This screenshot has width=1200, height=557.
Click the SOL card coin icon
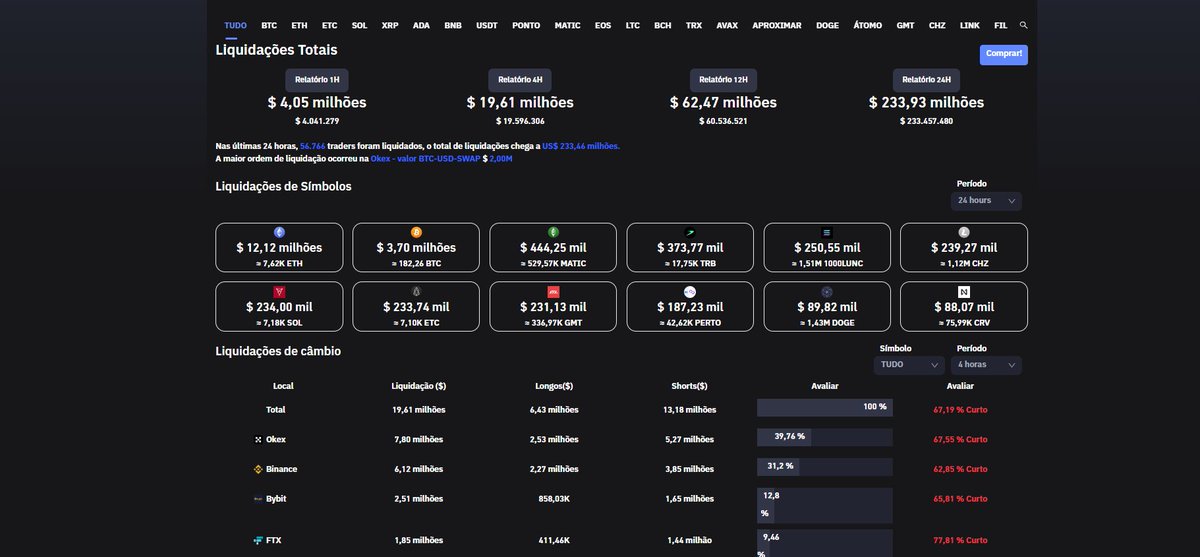pos(279,291)
